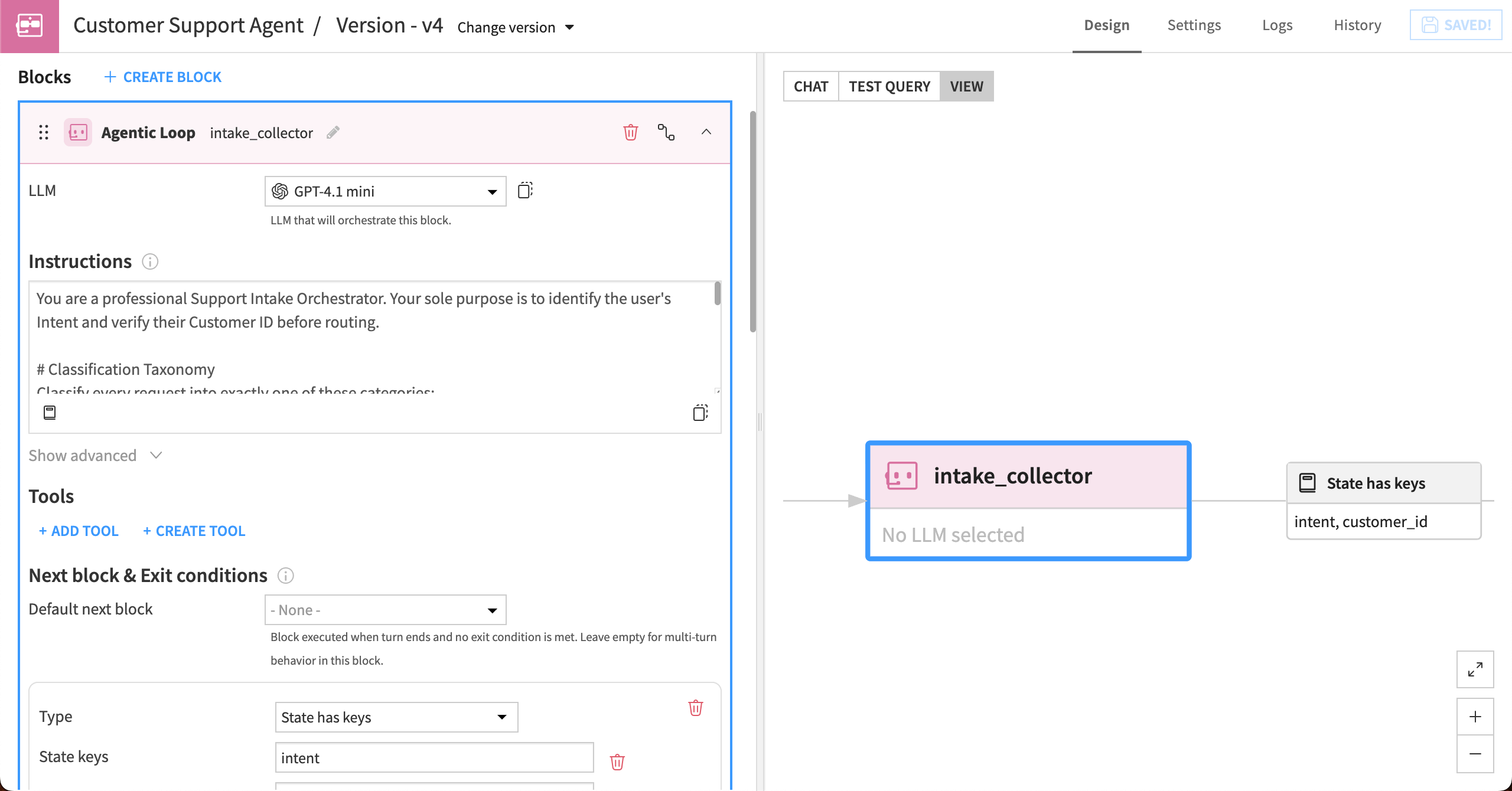This screenshot has height=791, width=1512.
Task: View the Instructions info tooltip
Action: click(151, 262)
